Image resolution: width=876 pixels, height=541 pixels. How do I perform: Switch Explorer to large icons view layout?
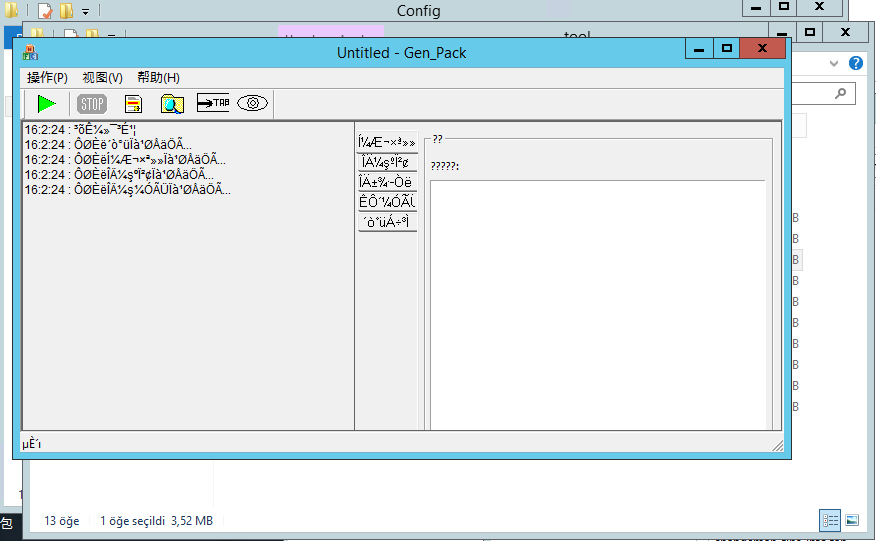click(852, 520)
